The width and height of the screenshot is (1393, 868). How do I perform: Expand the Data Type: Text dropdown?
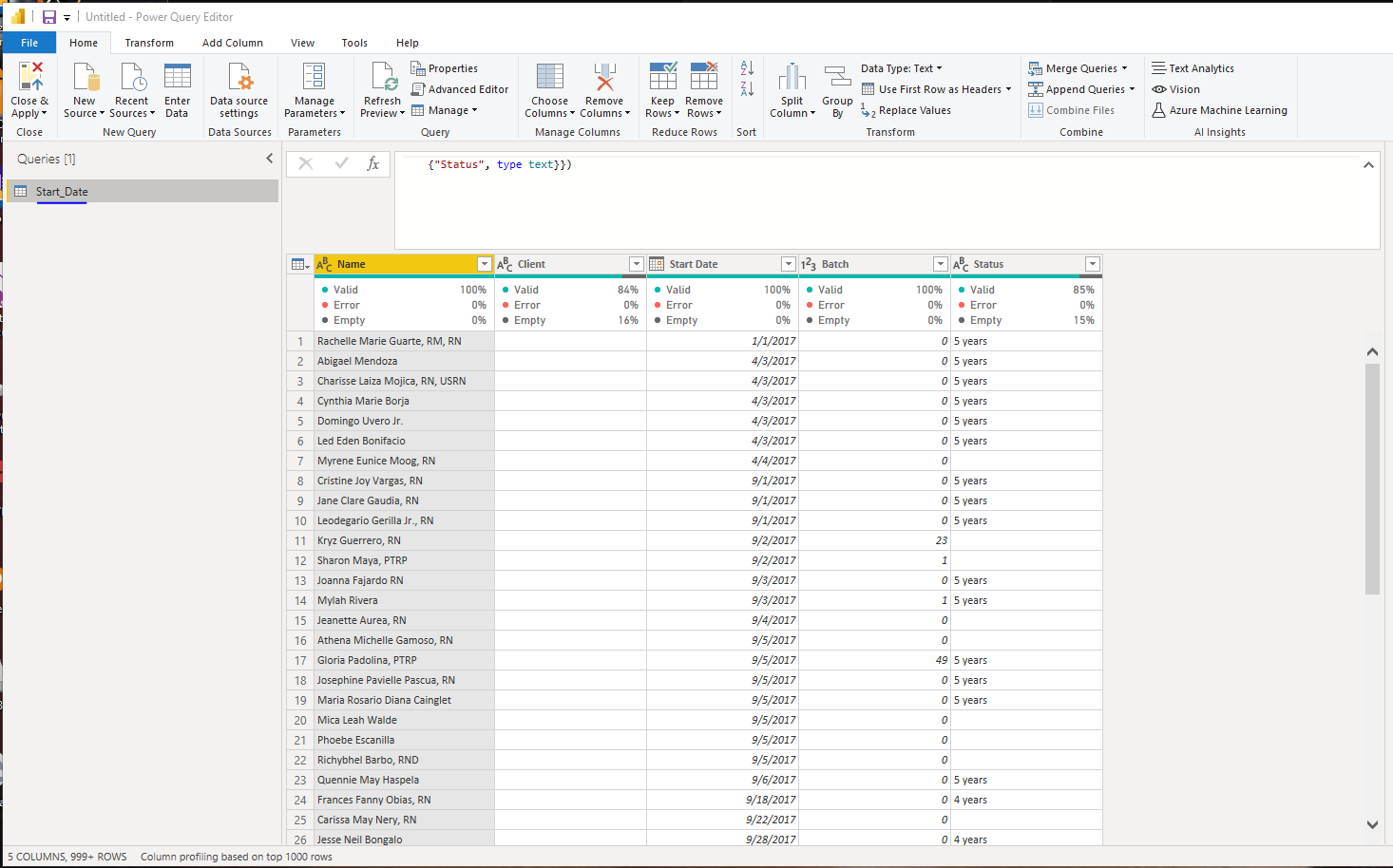[x=902, y=68]
